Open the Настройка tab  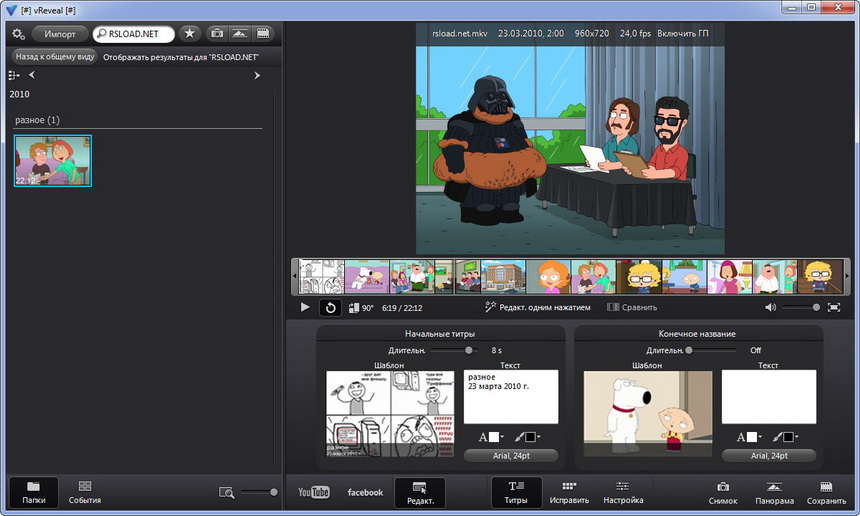tap(623, 492)
